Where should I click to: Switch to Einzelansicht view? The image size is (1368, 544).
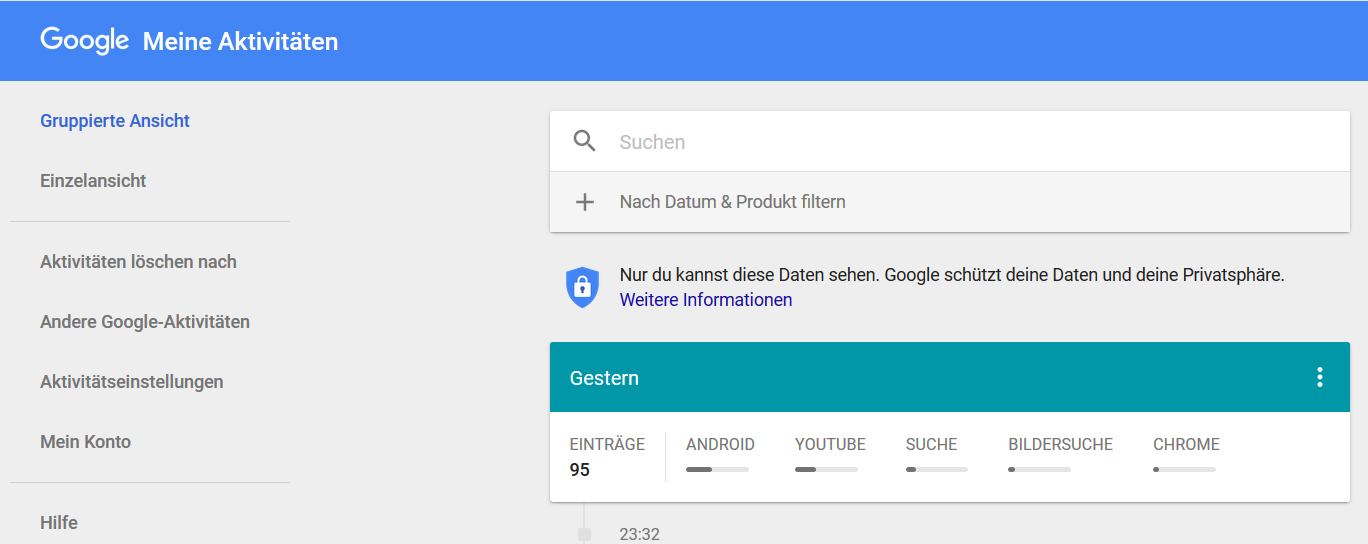tap(93, 181)
